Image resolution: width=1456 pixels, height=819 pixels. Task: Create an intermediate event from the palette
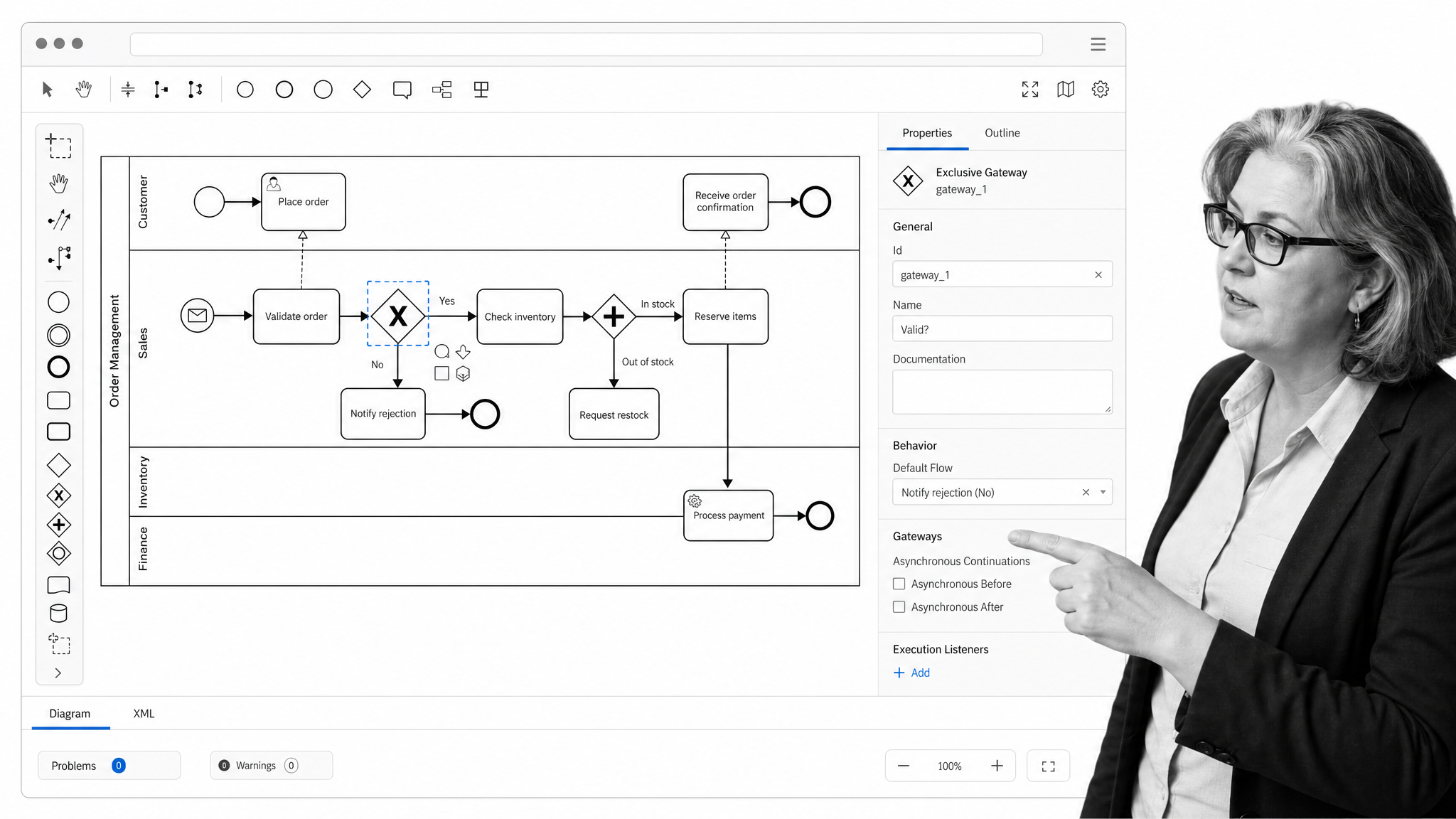coord(58,335)
